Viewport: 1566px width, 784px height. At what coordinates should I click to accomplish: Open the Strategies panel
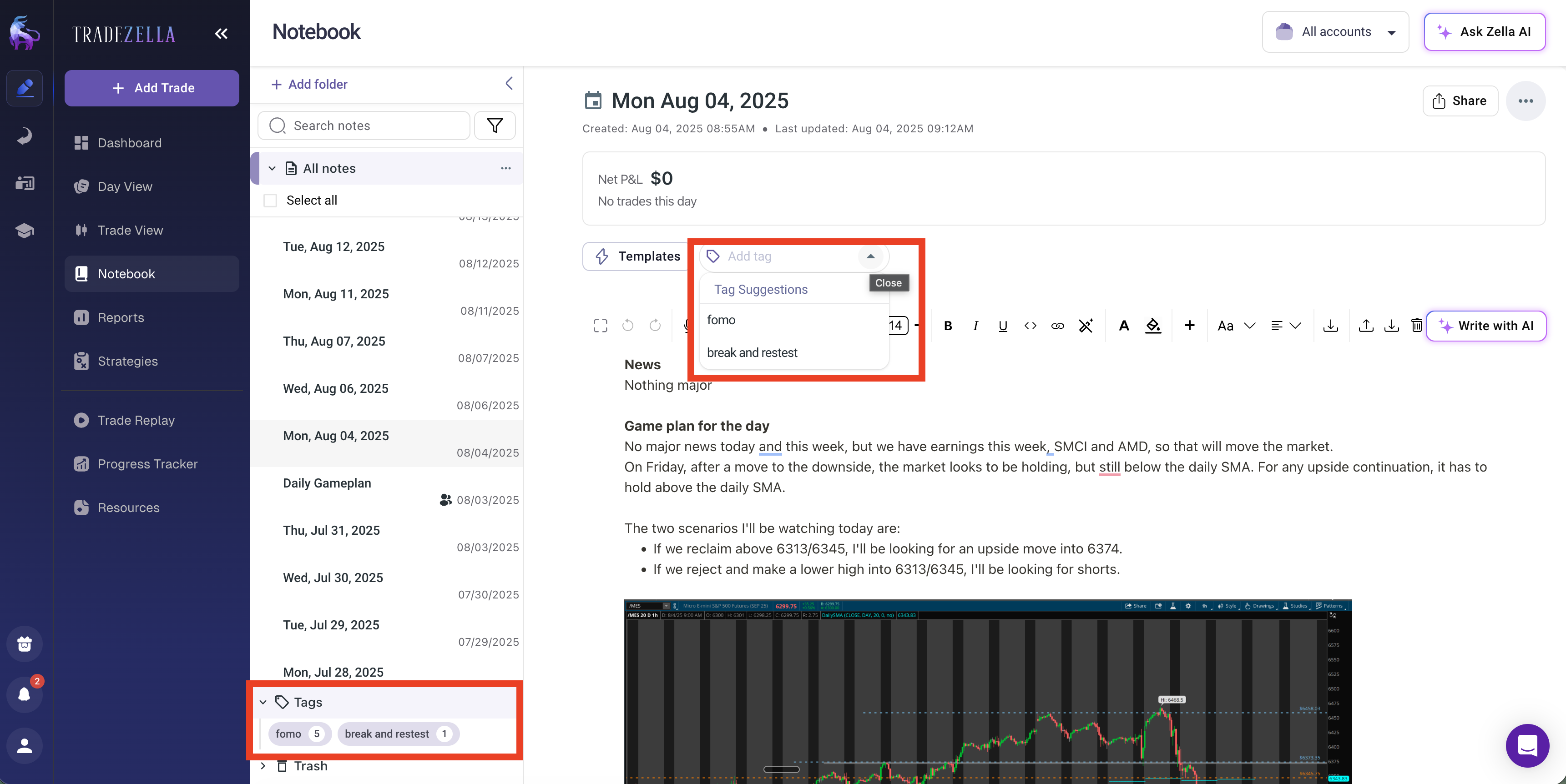pos(128,361)
